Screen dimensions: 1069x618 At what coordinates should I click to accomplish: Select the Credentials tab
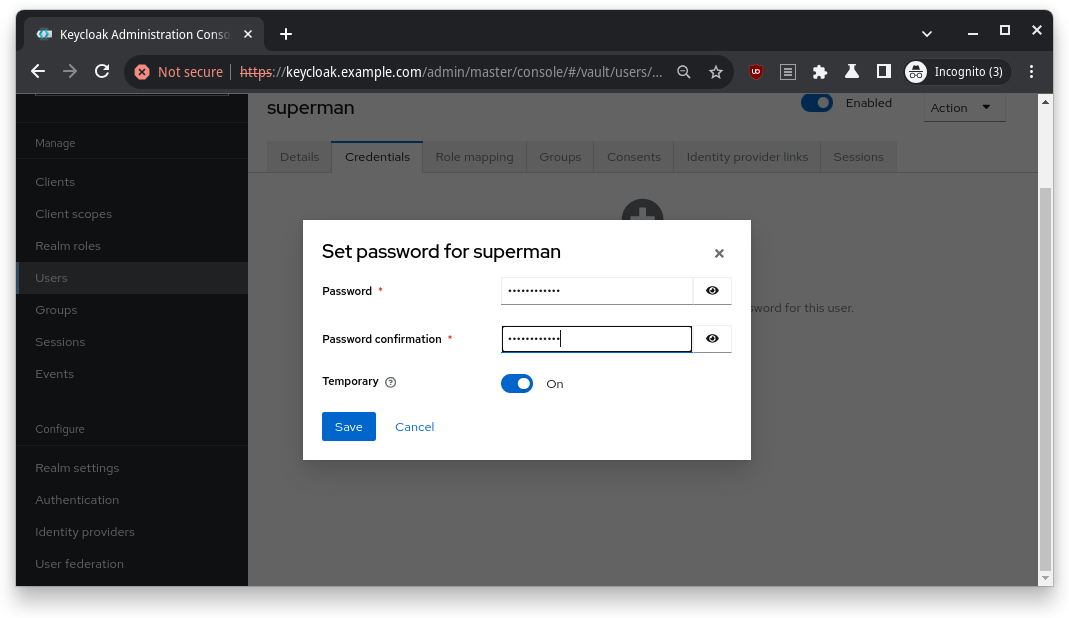pyautogui.click(x=377, y=157)
